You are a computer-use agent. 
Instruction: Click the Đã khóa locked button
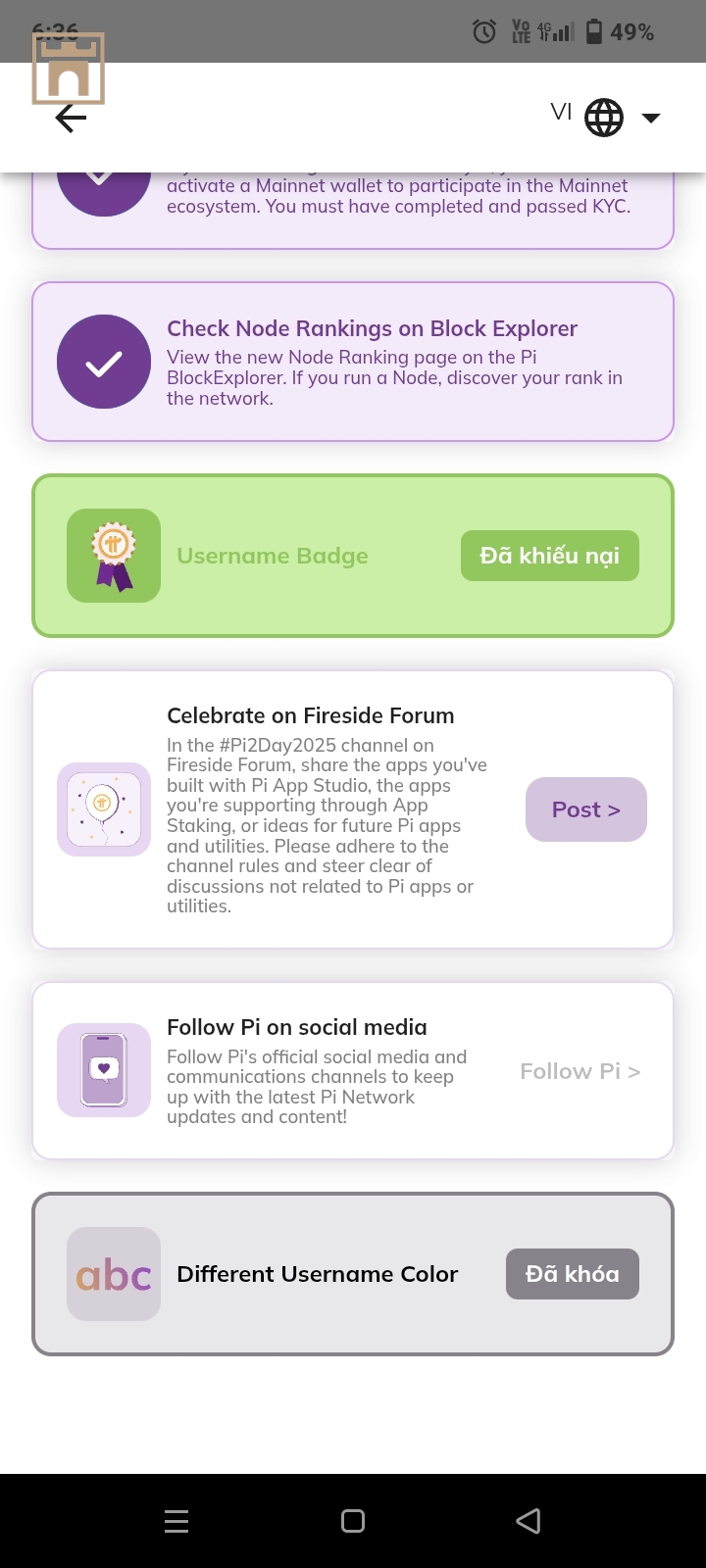click(x=573, y=1274)
